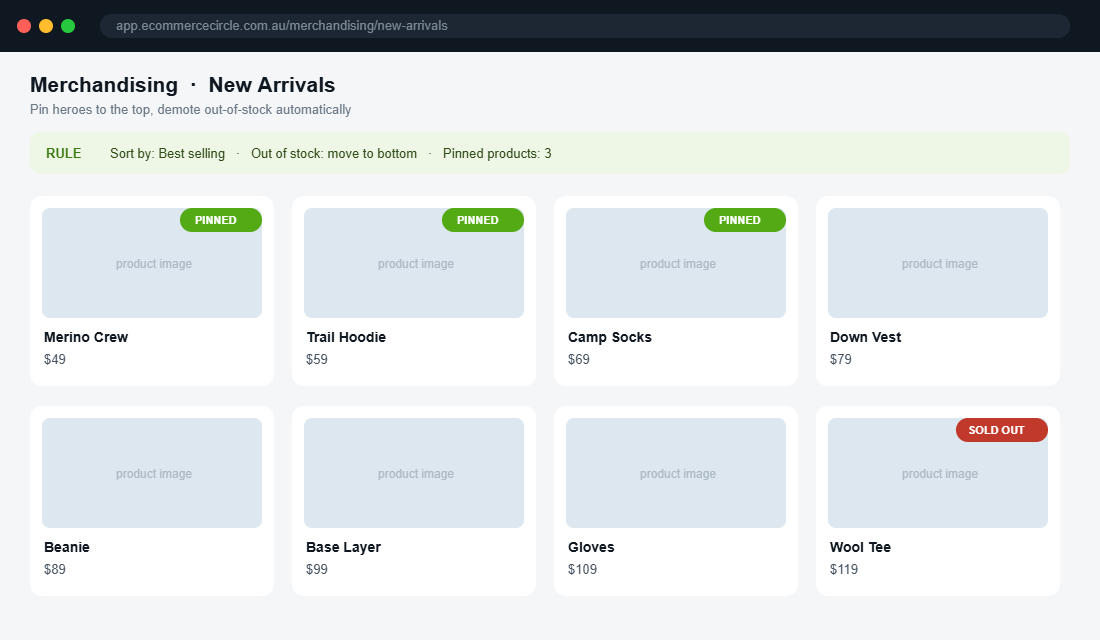Select the Merino Crew product name
Image resolution: width=1100 pixels, height=640 pixels.
[x=86, y=337]
